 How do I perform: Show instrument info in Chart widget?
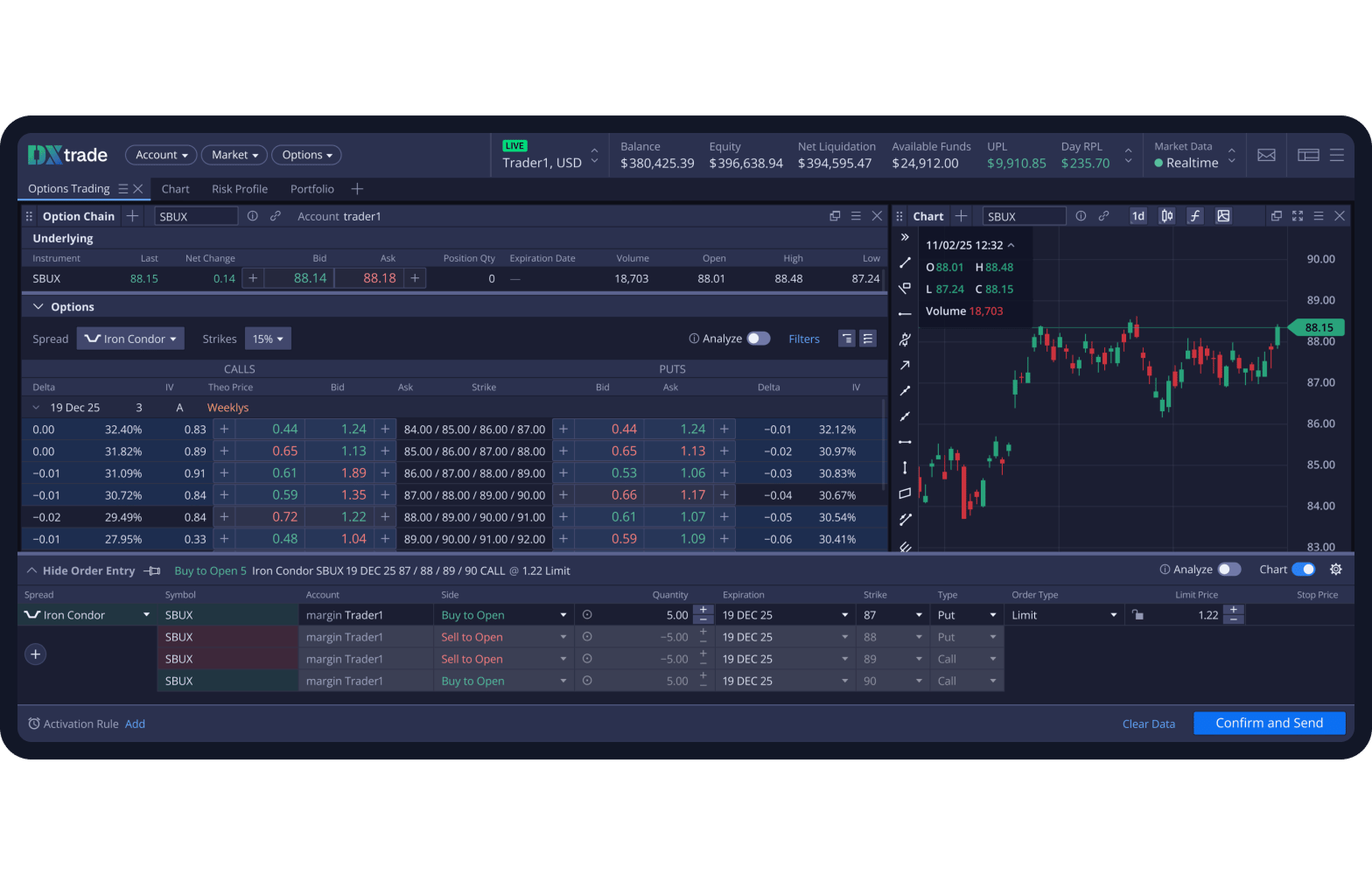1081,216
